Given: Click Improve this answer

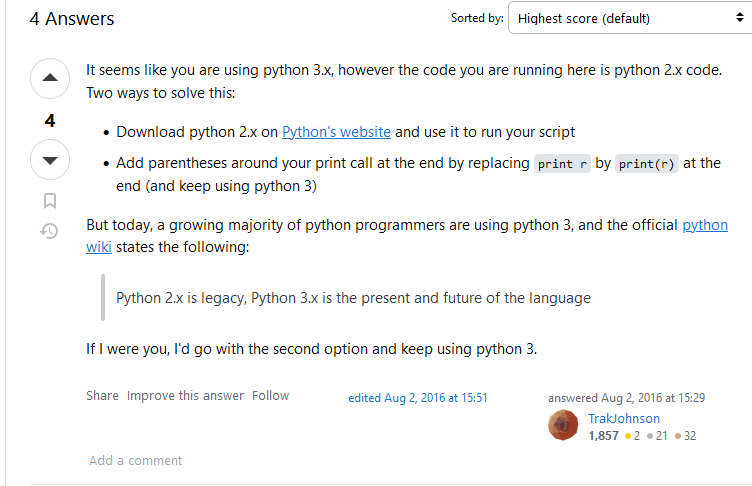Looking at the screenshot, I should tap(185, 395).
